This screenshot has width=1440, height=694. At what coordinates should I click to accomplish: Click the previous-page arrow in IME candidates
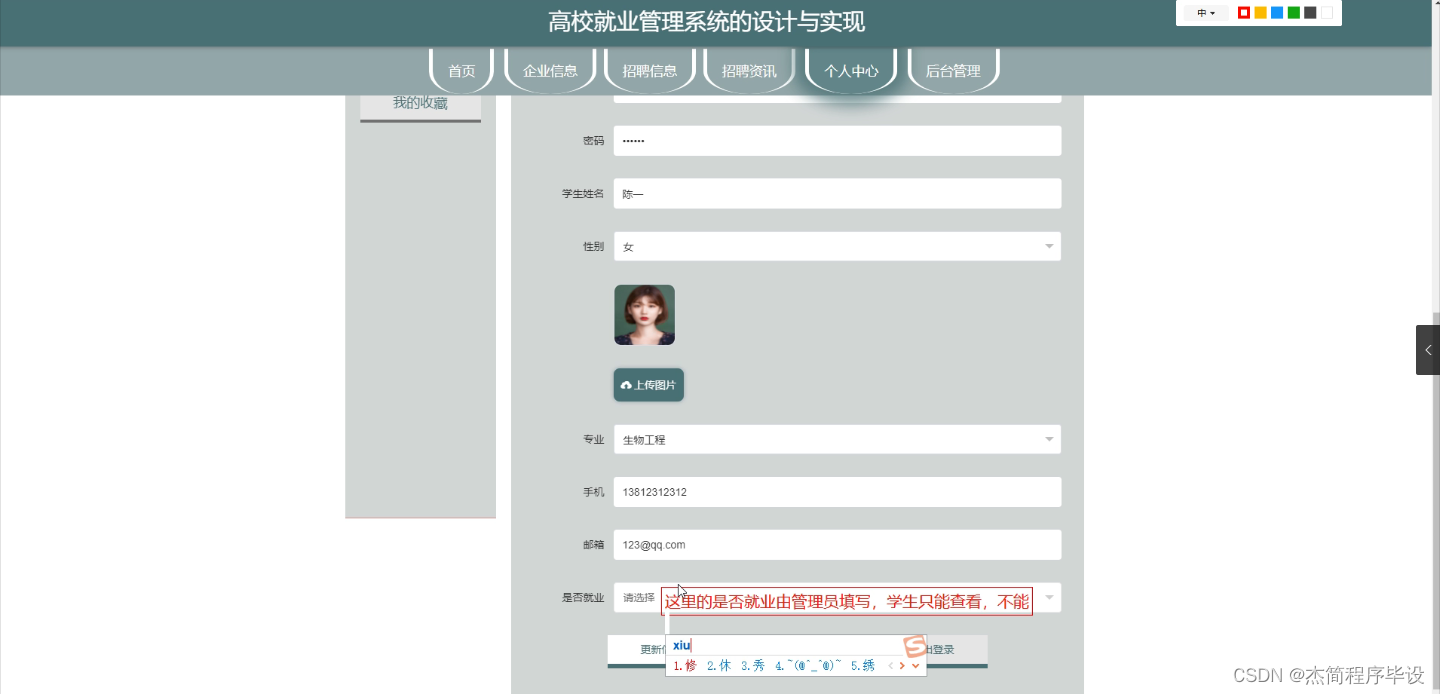point(891,665)
